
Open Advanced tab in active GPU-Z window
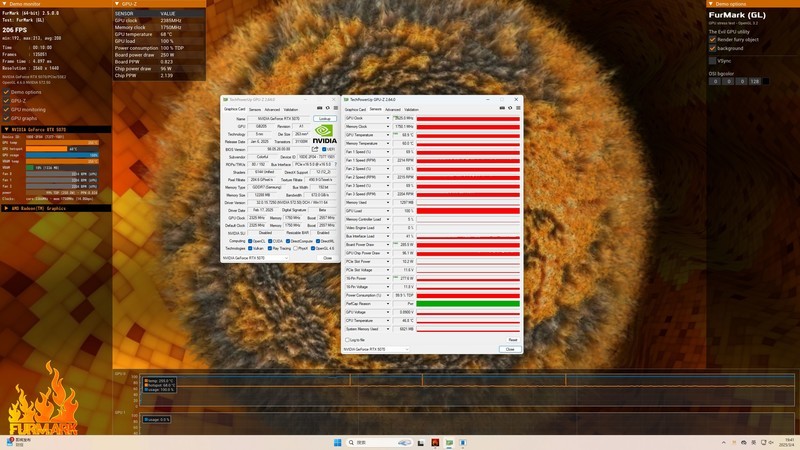[392, 109]
